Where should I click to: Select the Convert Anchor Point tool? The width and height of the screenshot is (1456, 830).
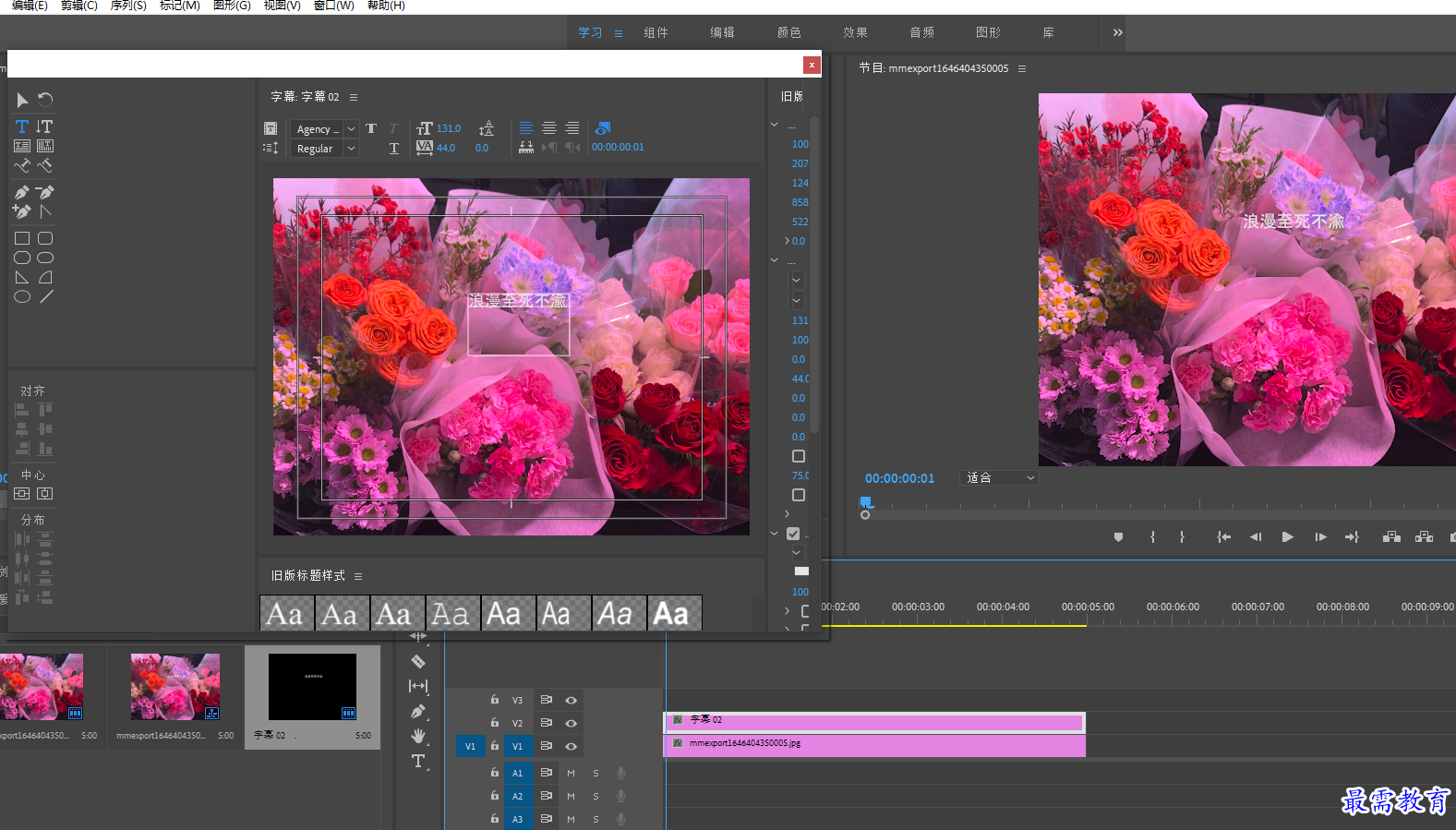point(45,211)
